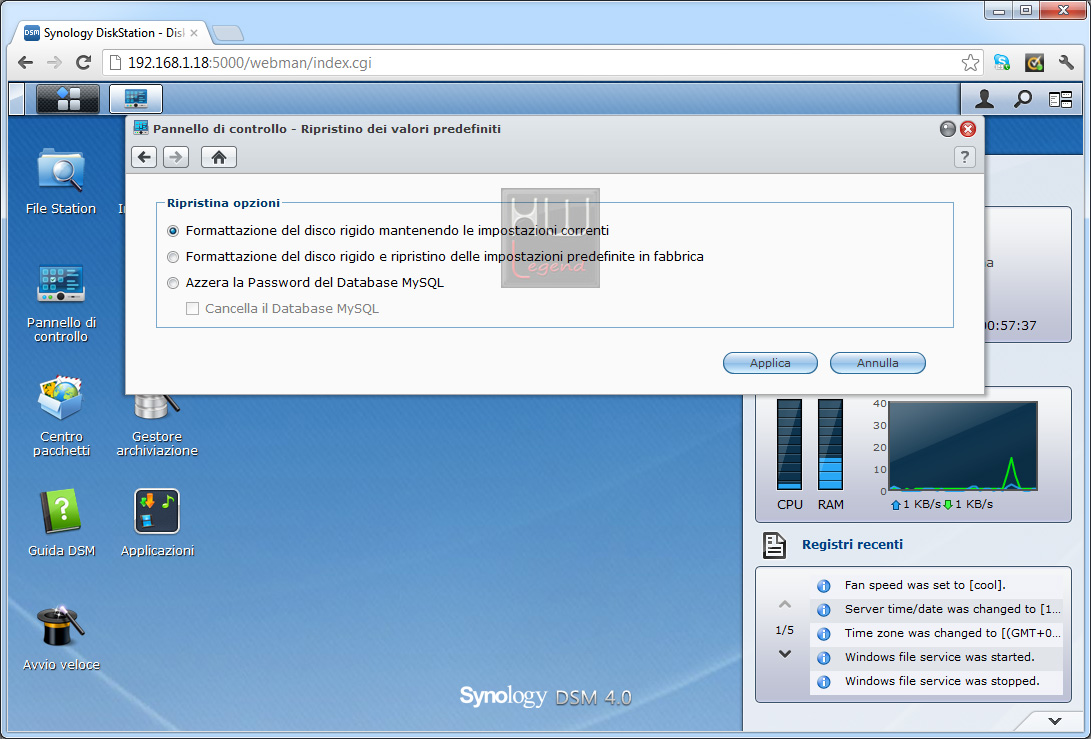
Task: Click the RAM usage bar
Action: coord(830,445)
